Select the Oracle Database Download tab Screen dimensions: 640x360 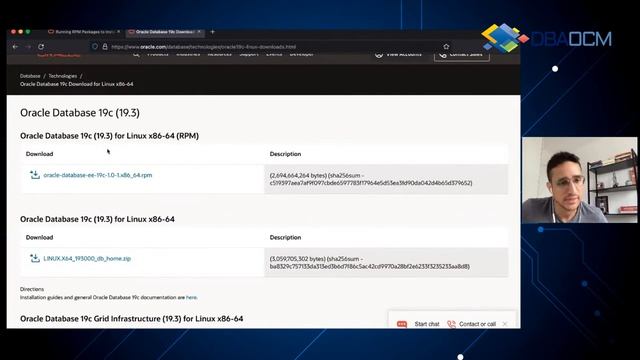click(164, 32)
